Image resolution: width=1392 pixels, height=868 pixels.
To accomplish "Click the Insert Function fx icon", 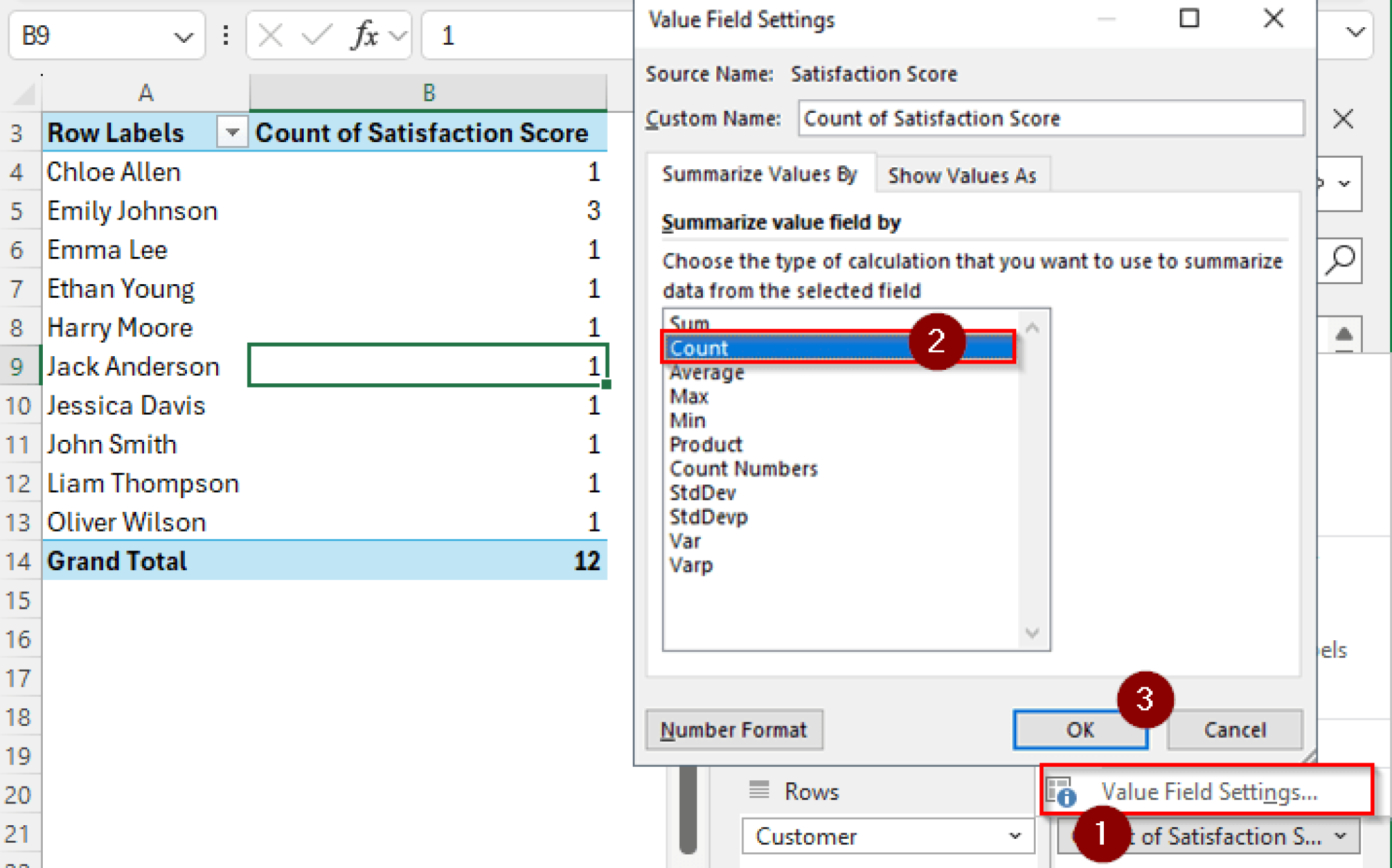I will point(364,35).
